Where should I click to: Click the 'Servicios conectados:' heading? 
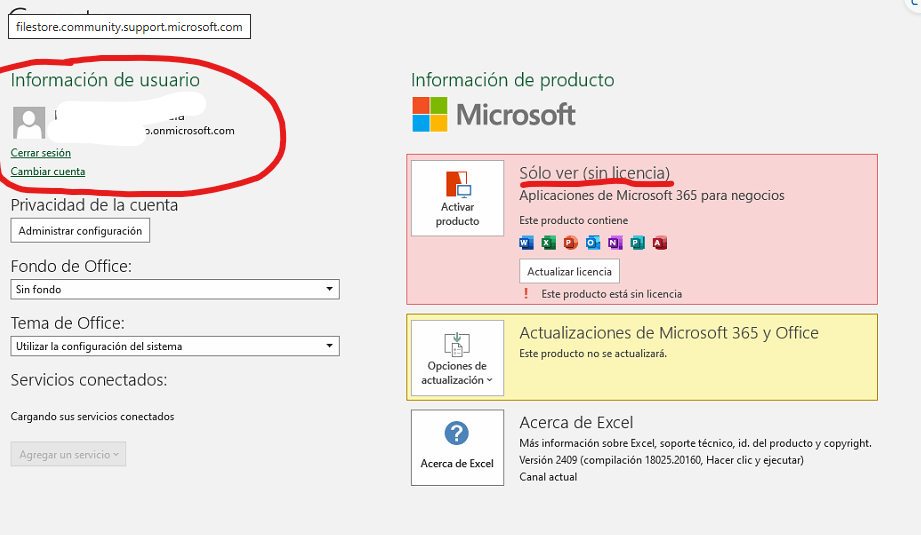[x=89, y=380]
